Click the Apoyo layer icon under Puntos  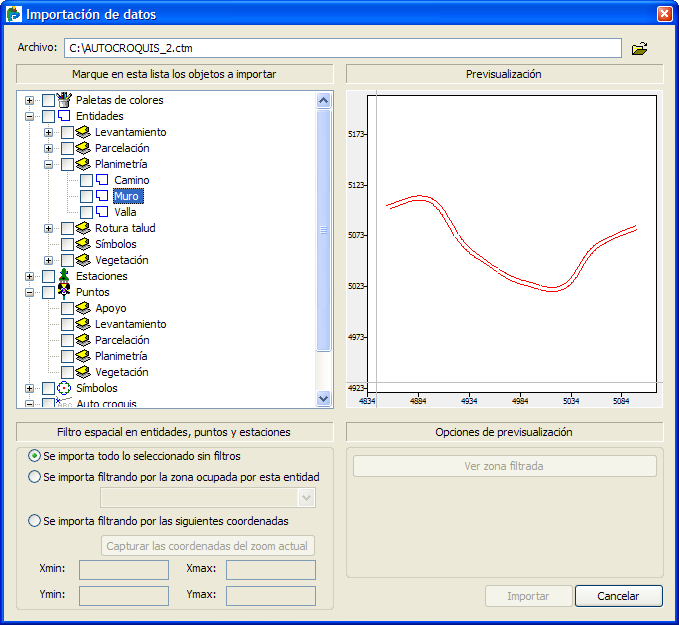[x=84, y=308]
